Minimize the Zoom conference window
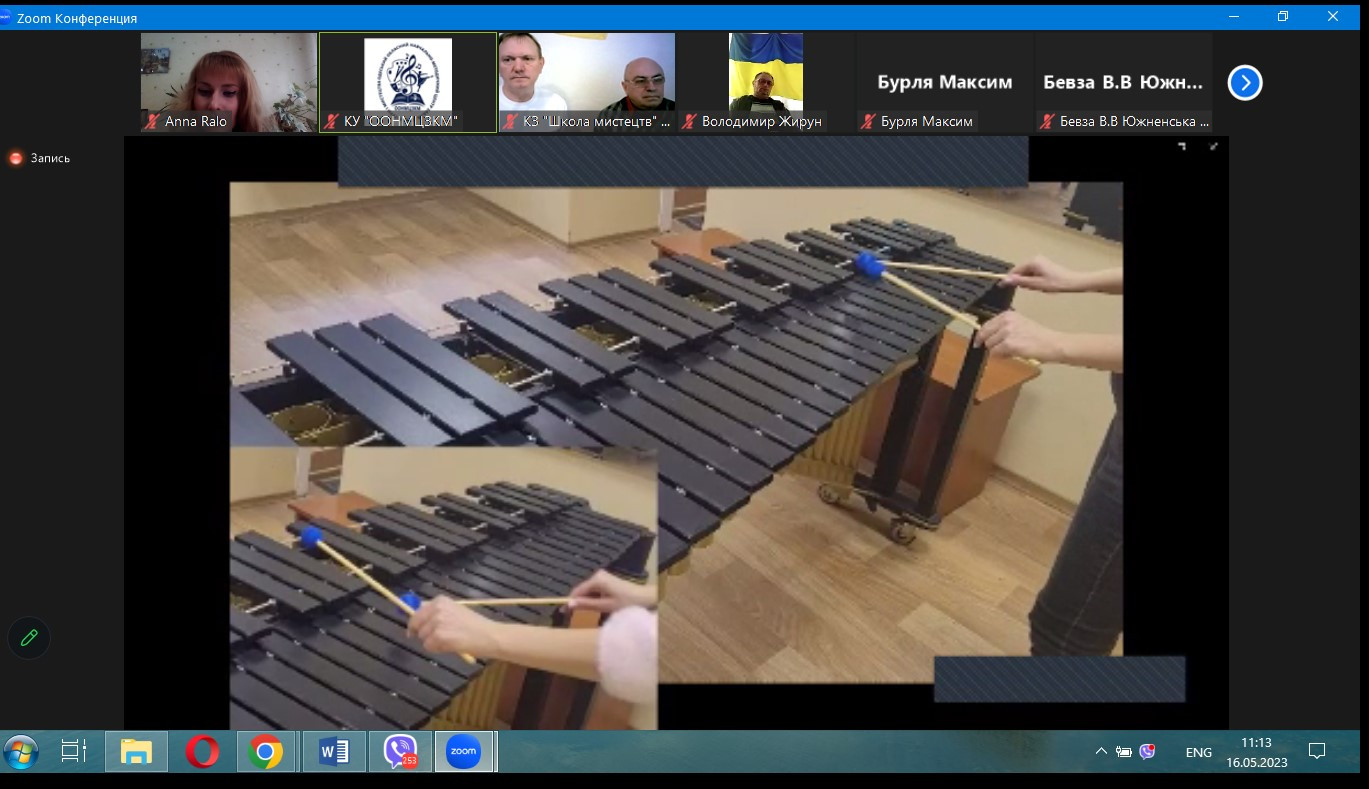Viewport: 1369px width, 789px height. pyautogui.click(x=1233, y=17)
